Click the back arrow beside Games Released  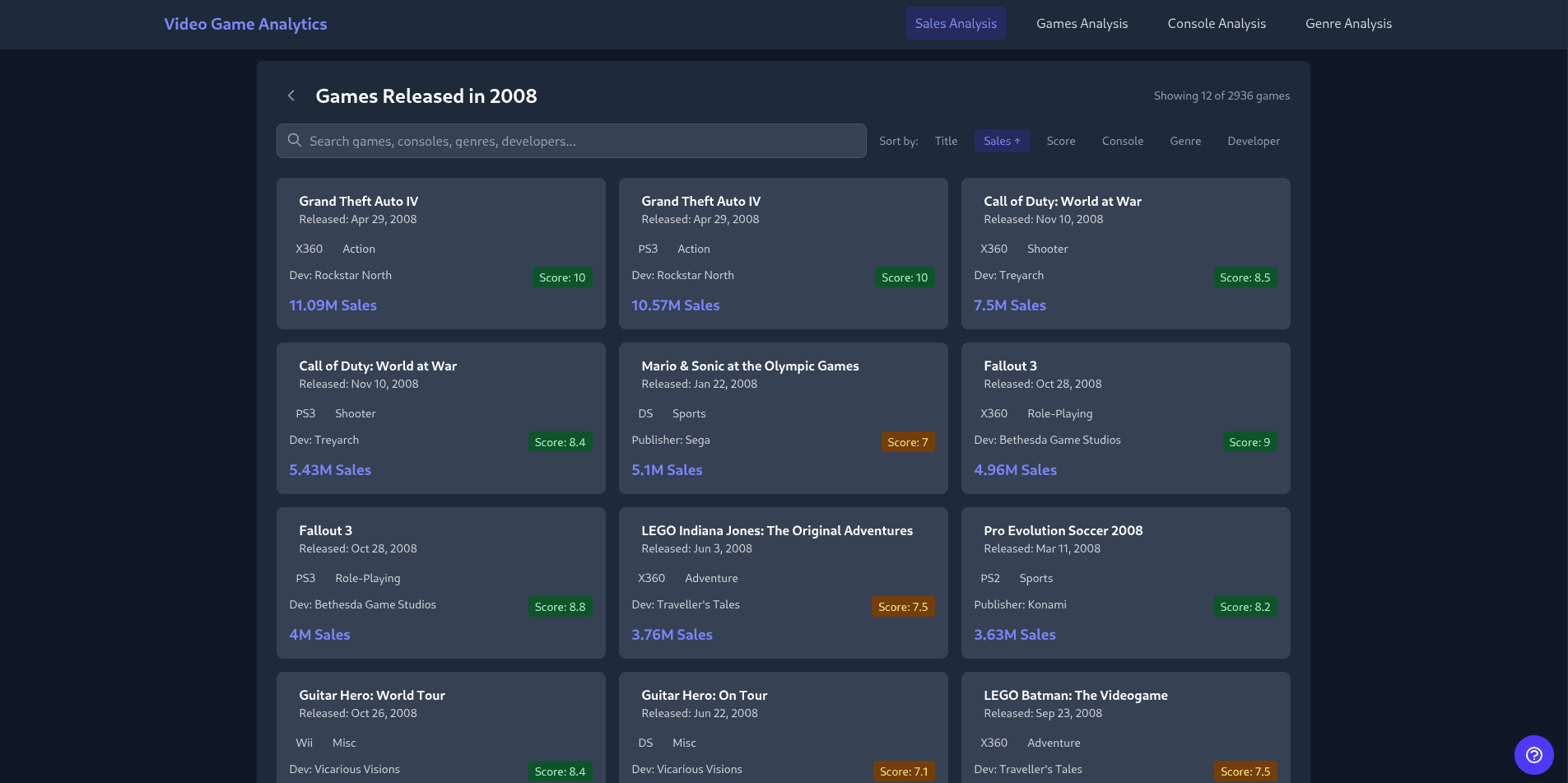pyautogui.click(x=291, y=96)
